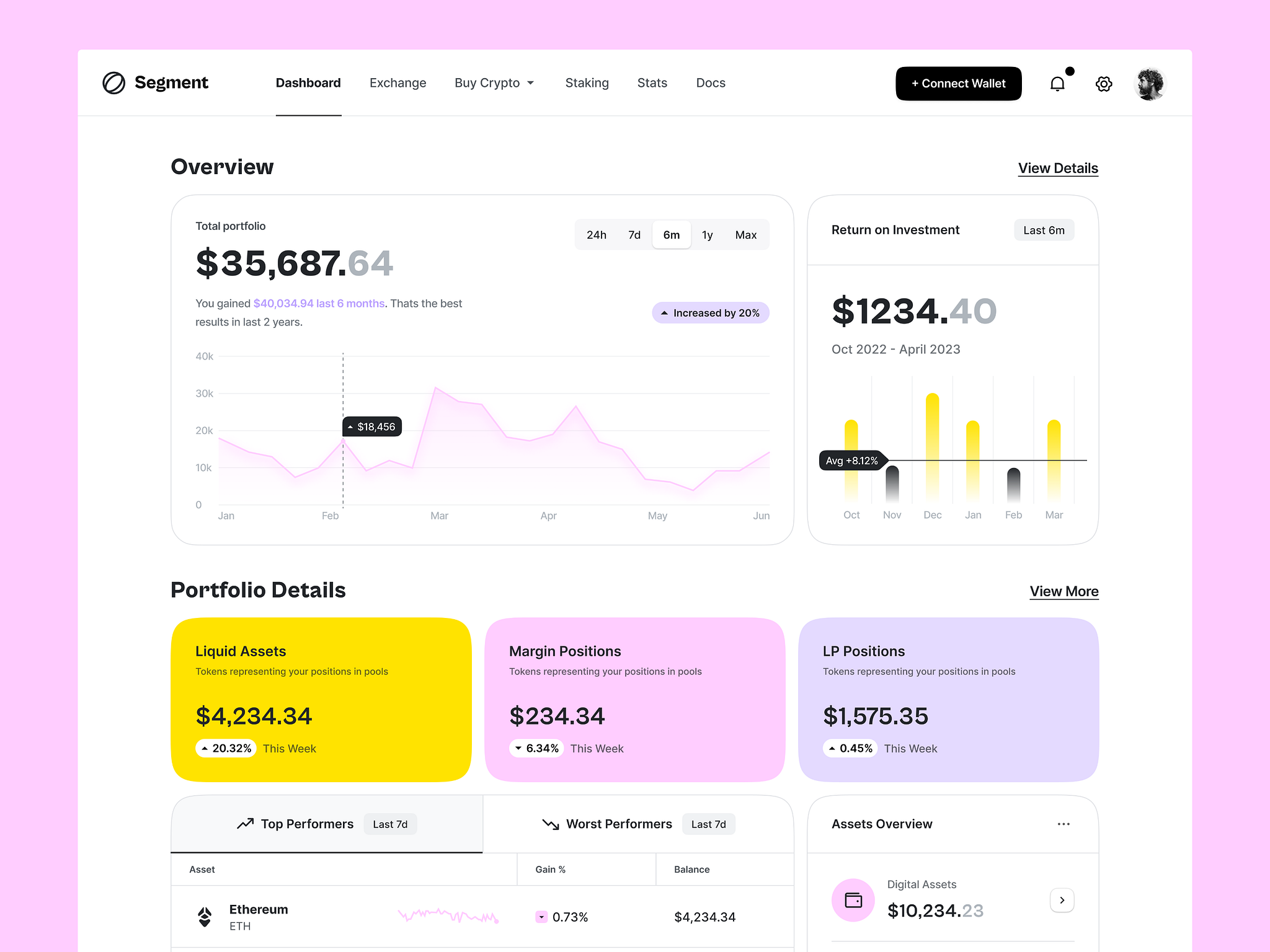The width and height of the screenshot is (1270, 952).
Task: Click Top Performers trending up icon
Action: 244,824
